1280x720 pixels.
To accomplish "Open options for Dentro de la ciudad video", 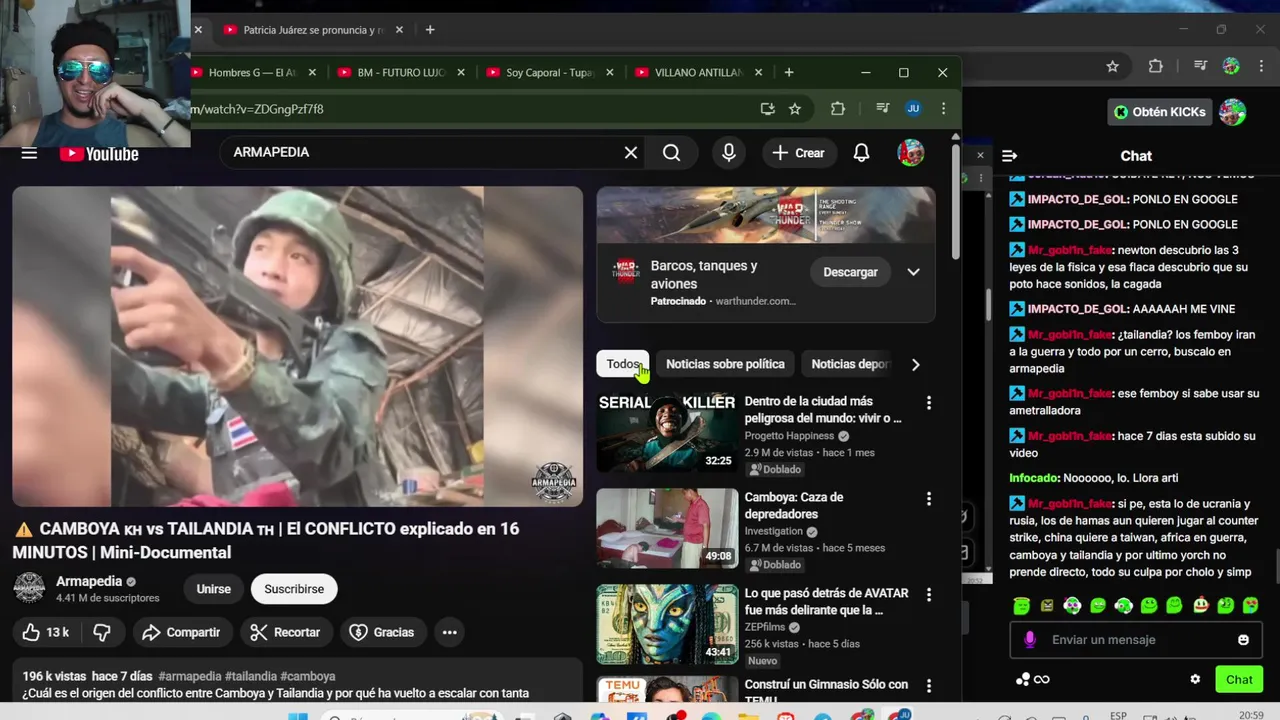I will pyautogui.click(x=928, y=402).
